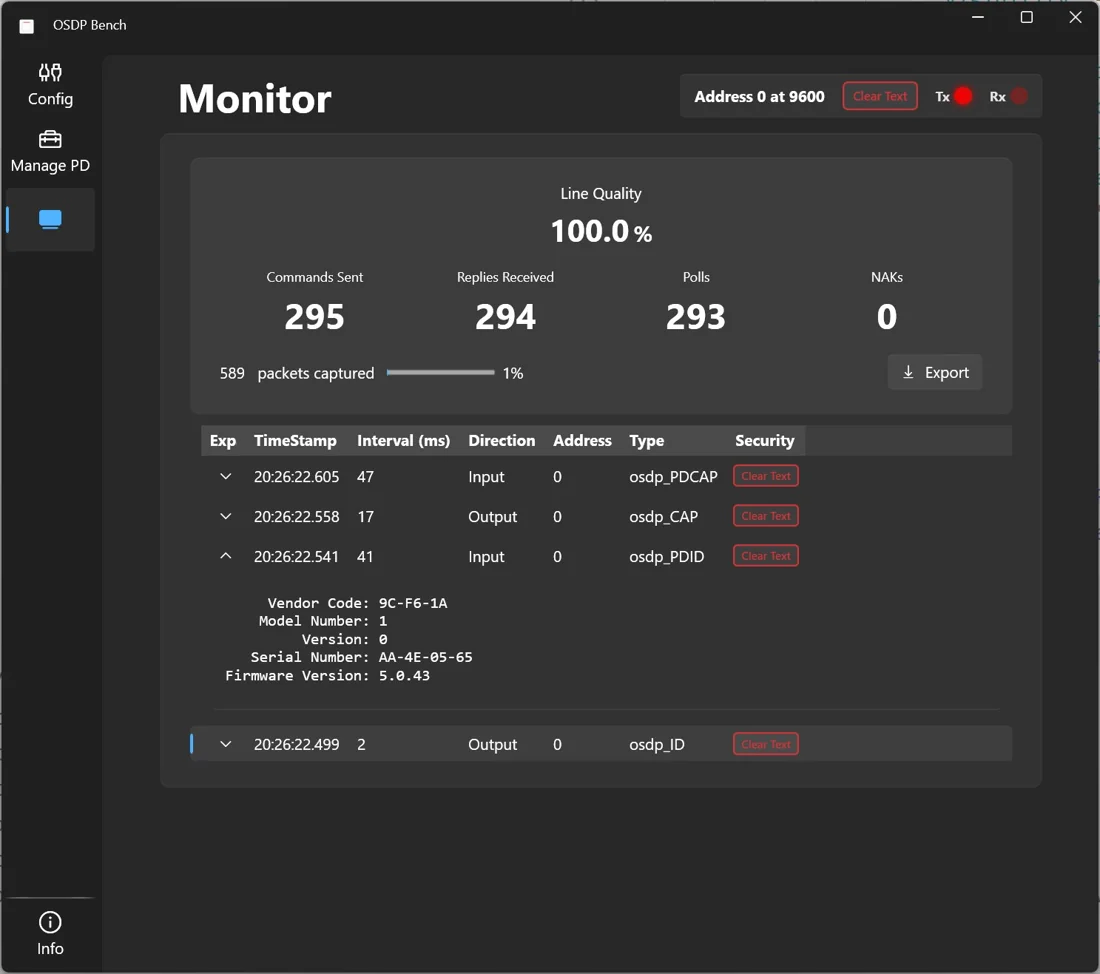Click Output direction in osdp_CAP row
Image resolution: width=1100 pixels, height=974 pixels.
click(x=492, y=516)
